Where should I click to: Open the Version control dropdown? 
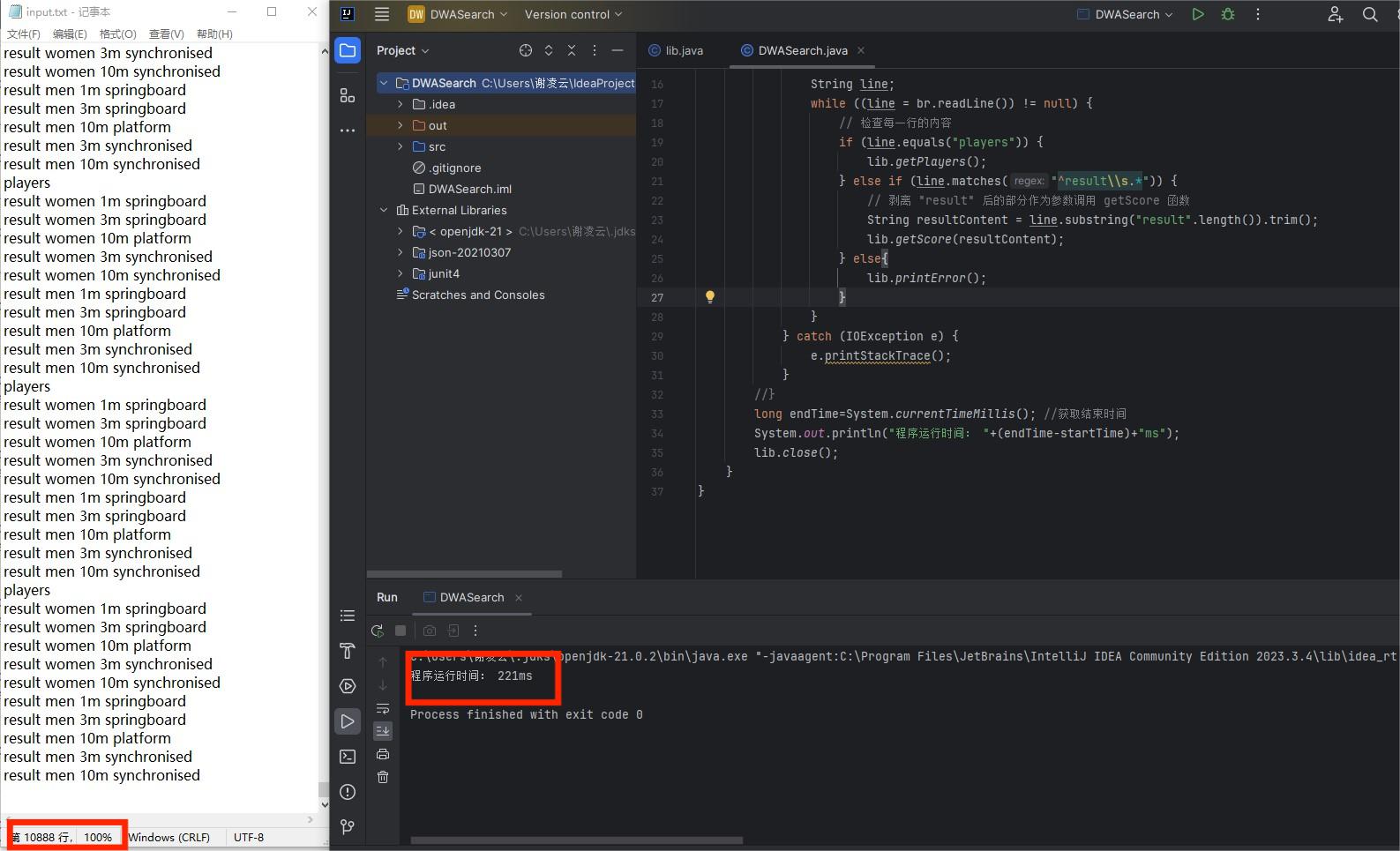tap(573, 14)
